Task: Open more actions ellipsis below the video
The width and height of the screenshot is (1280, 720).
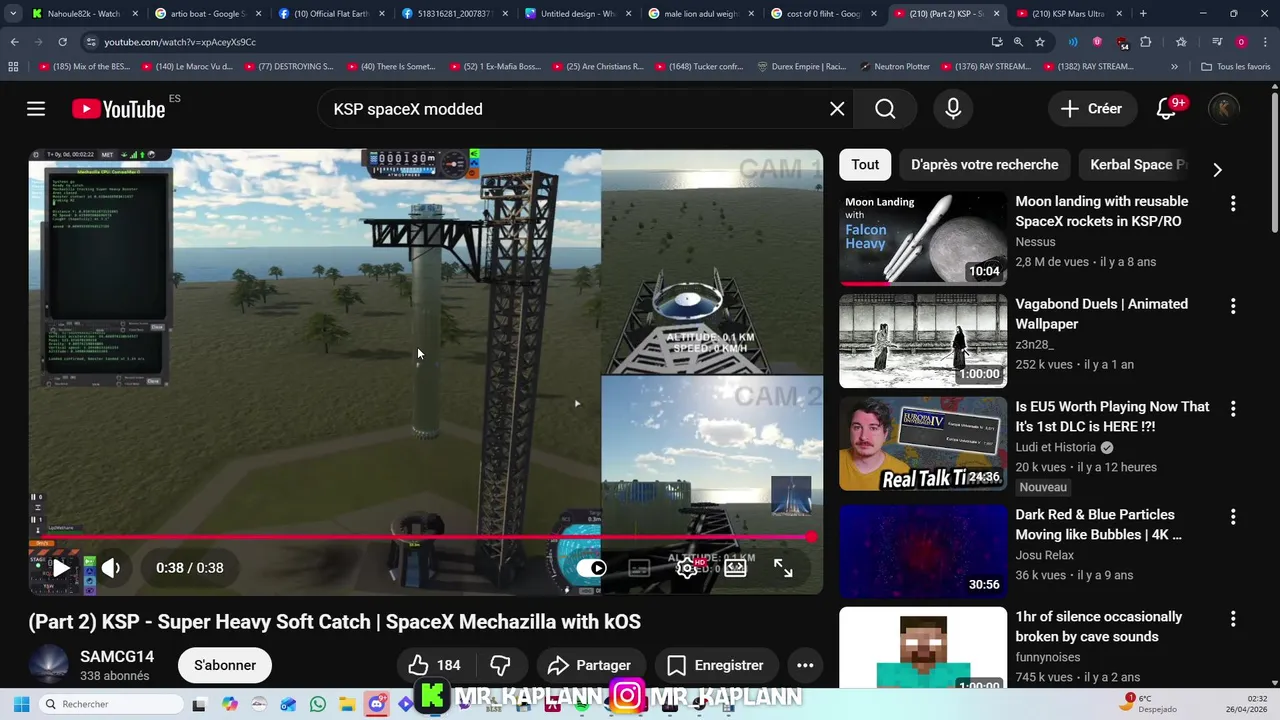Action: point(805,665)
